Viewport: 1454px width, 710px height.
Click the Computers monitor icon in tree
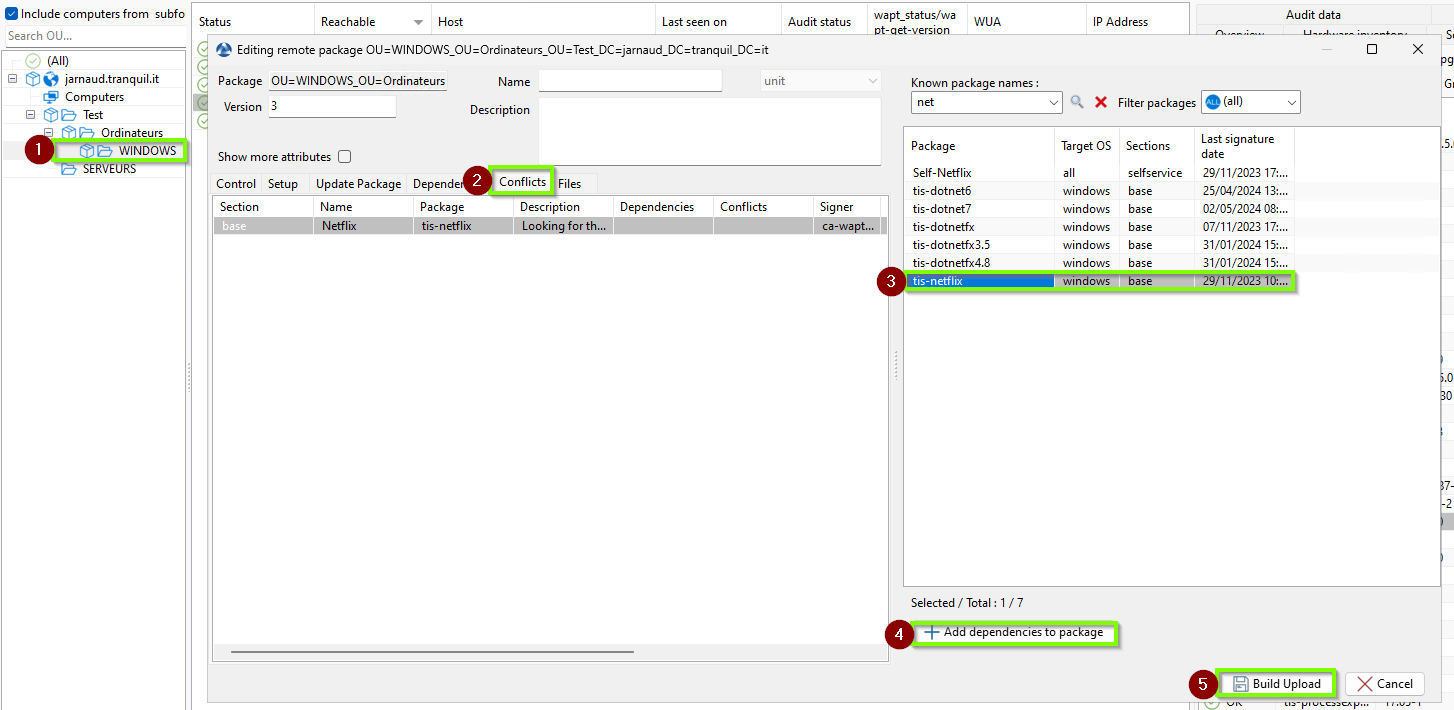pyautogui.click(x=51, y=97)
